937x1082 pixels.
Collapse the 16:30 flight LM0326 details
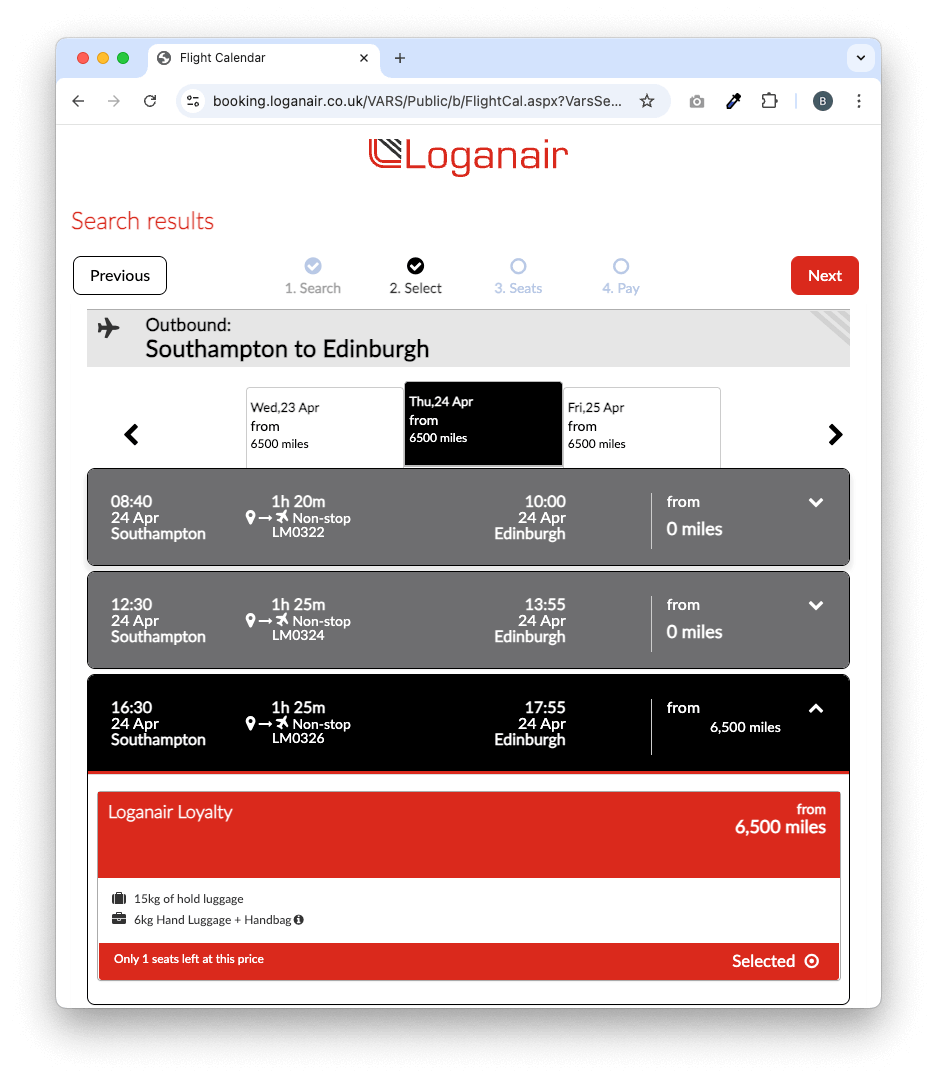click(816, 709)
